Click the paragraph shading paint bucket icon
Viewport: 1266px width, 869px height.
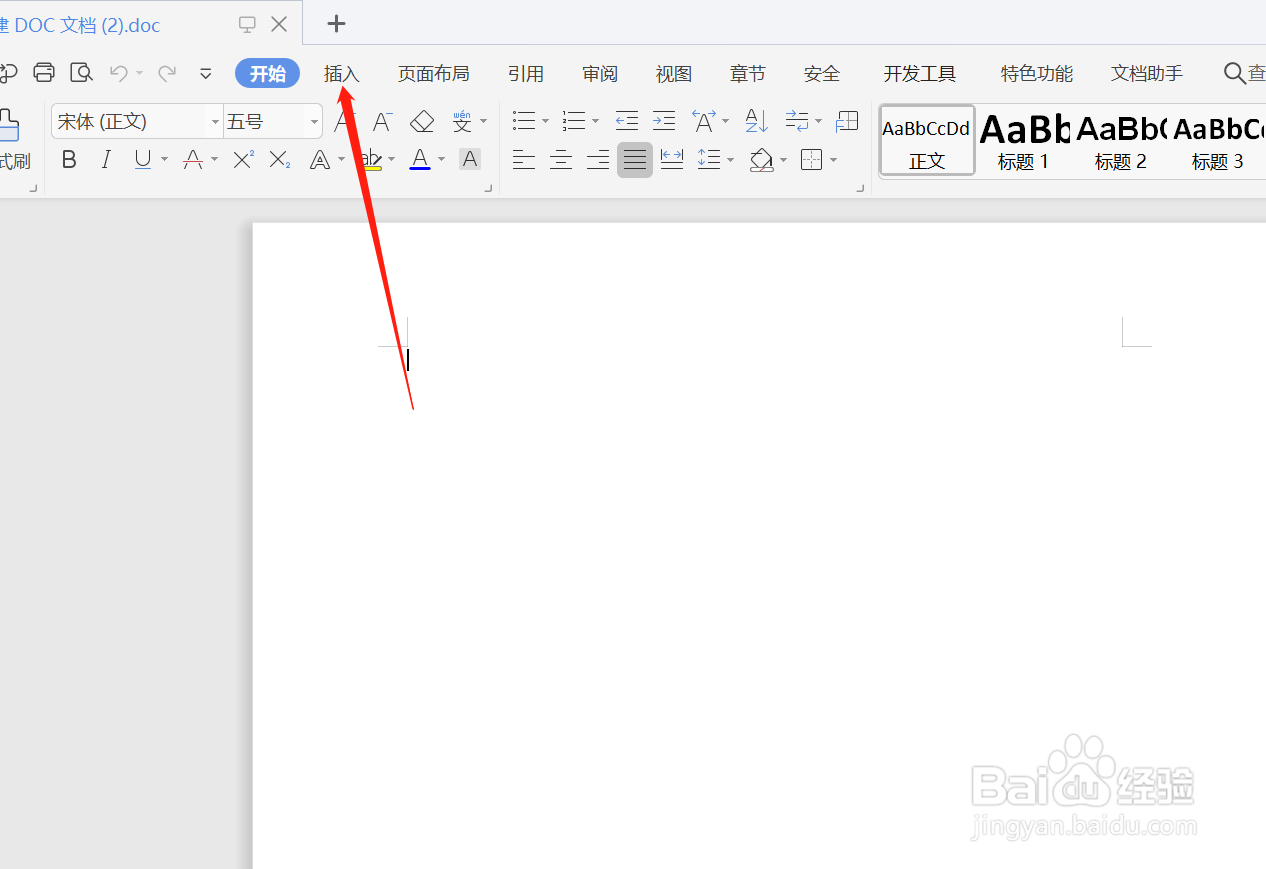point(762,159)
